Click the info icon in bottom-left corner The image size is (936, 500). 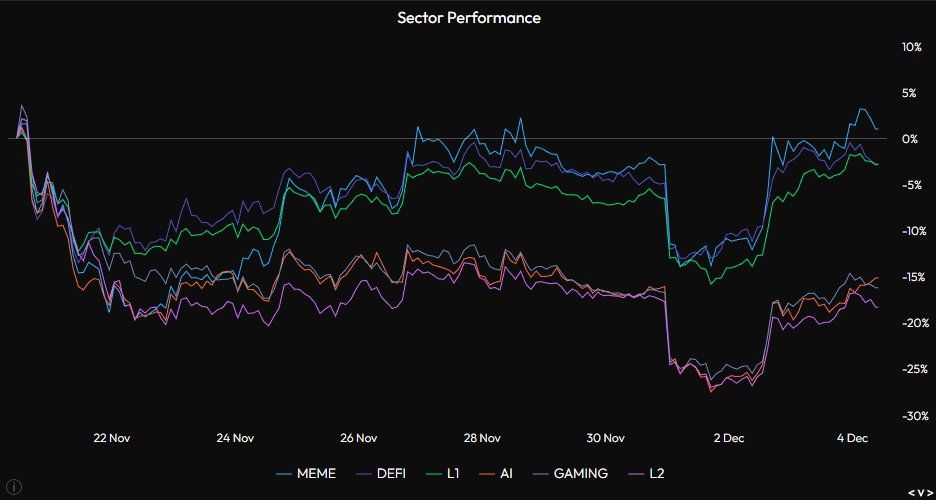(14, 487)
